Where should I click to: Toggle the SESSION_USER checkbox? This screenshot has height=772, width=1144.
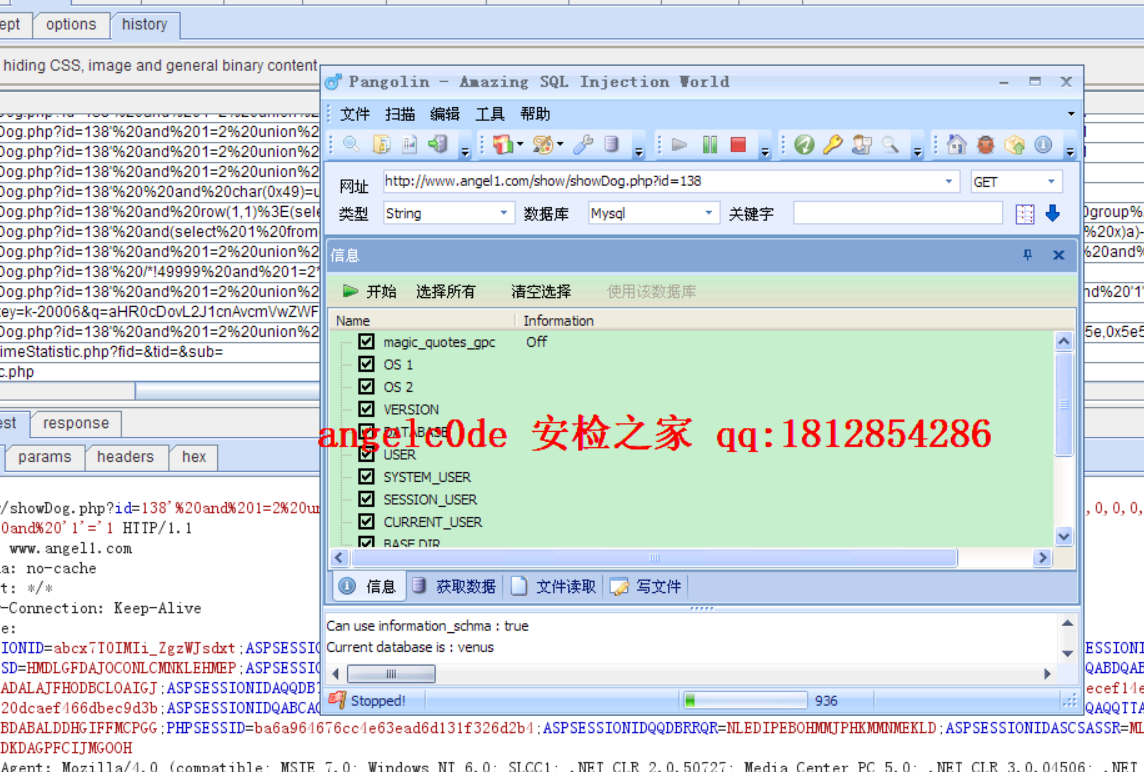366,500
